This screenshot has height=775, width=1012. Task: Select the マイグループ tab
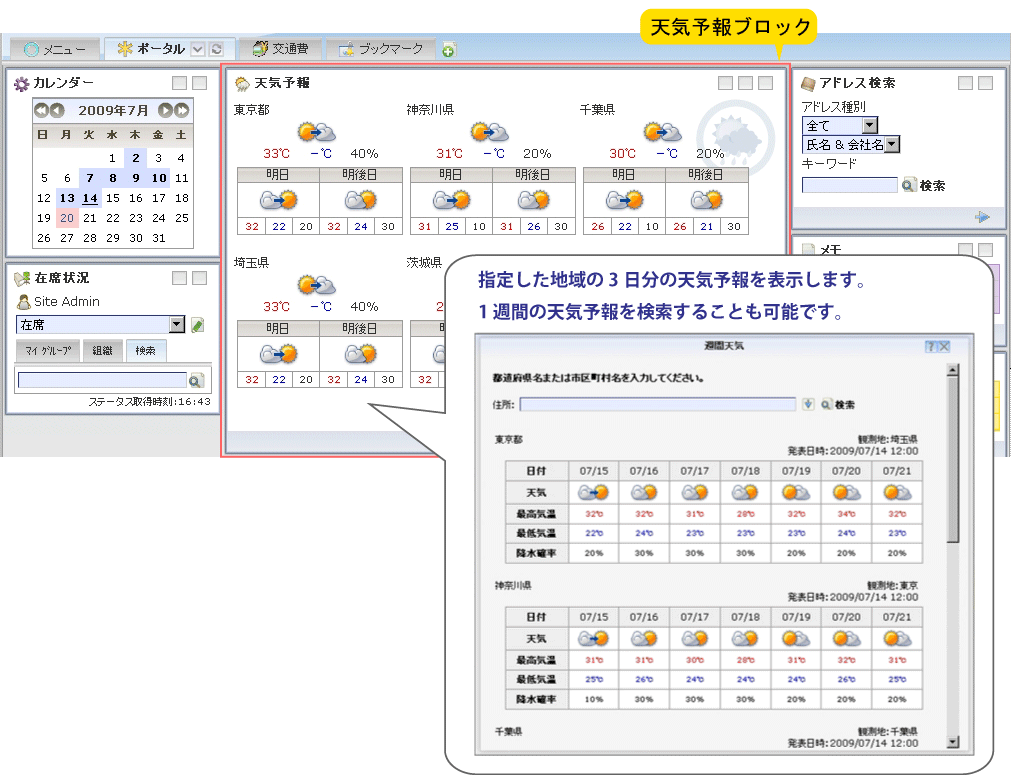[48, 350]
